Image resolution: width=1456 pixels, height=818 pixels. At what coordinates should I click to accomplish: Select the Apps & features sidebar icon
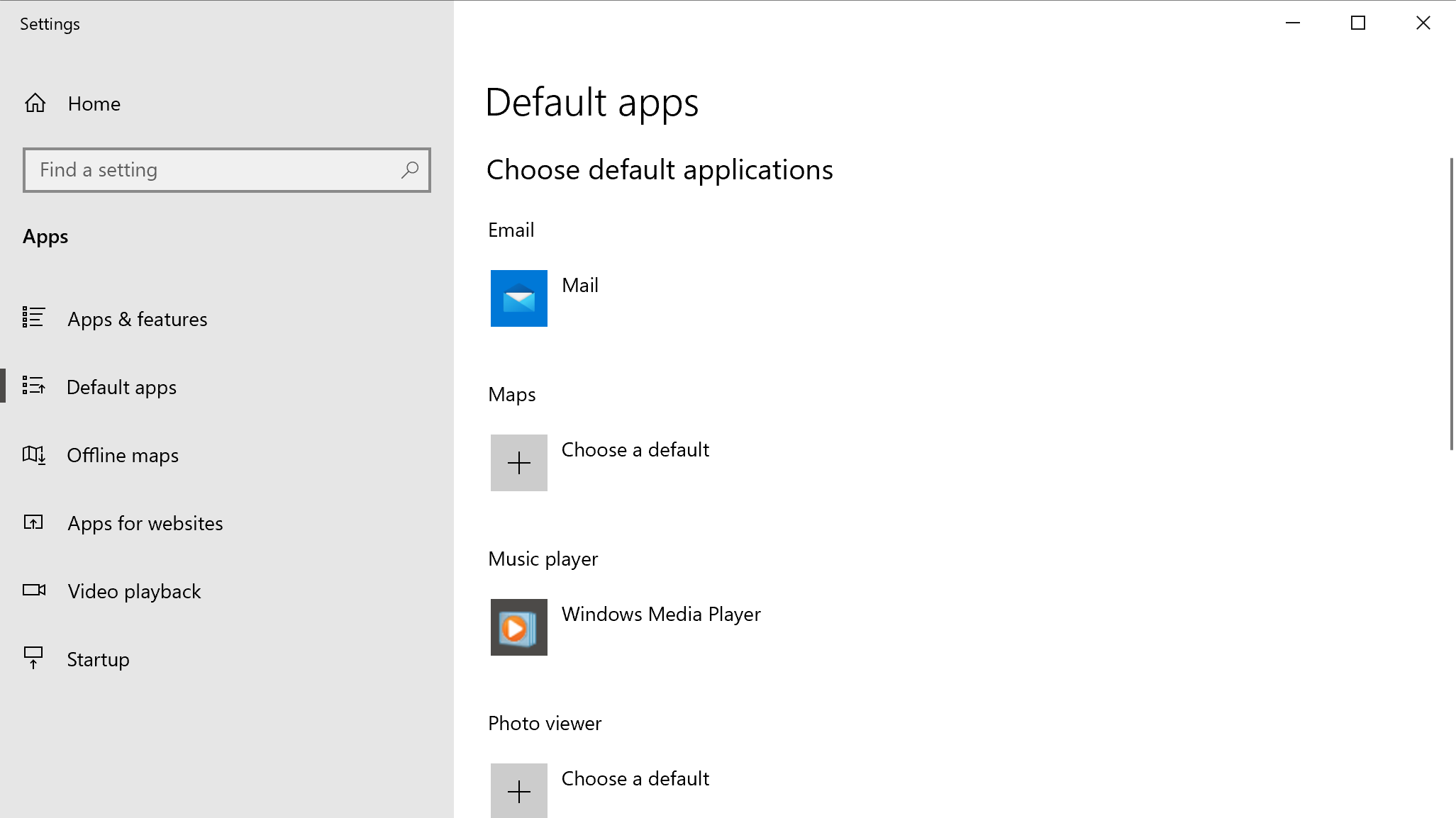(x=33, y=318)
